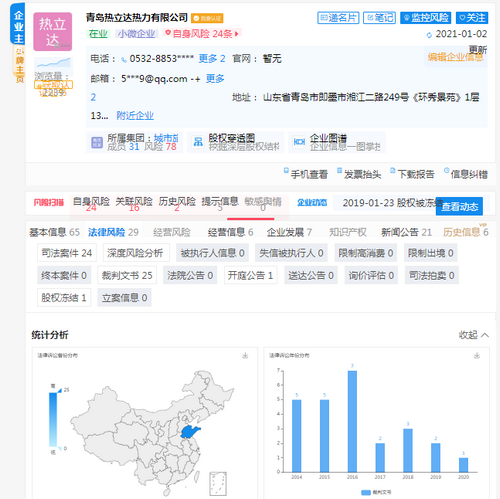This screenshot has height=499, width=500.
Task: Open the 附近企业 link
Action: click(x=135, y=116)
